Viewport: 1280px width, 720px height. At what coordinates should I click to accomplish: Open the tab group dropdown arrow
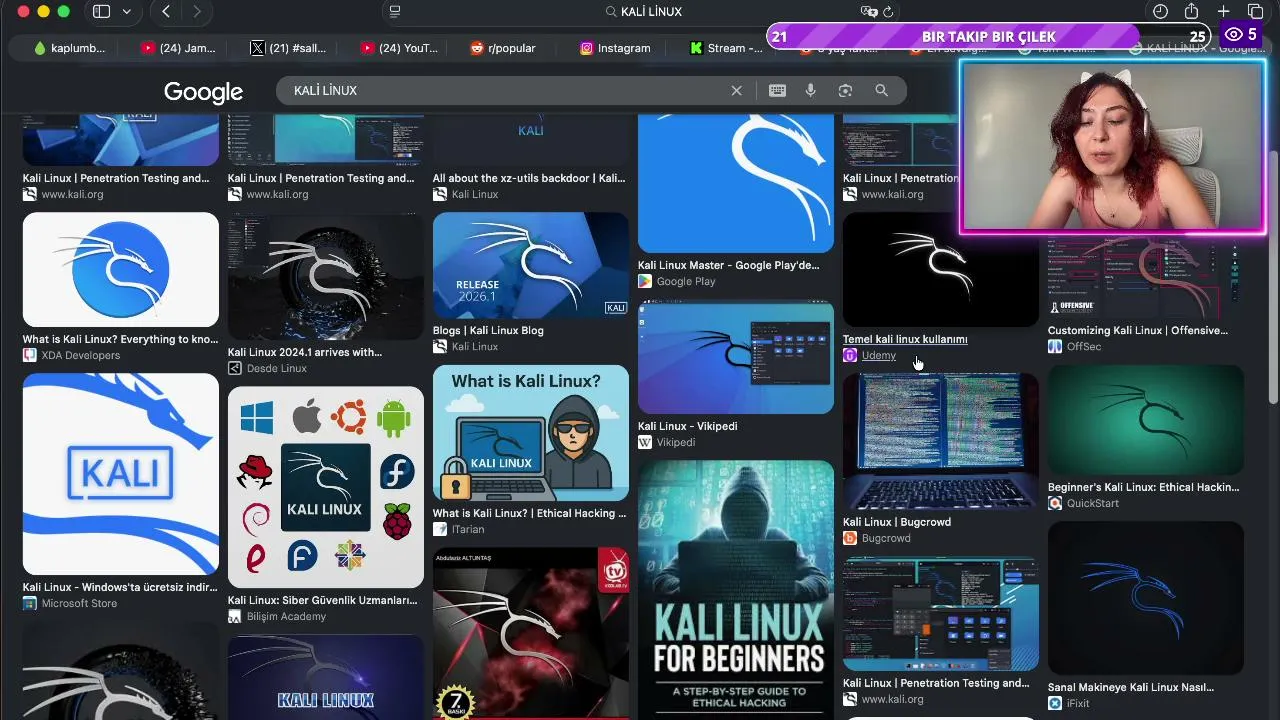[x=126, y=12]
